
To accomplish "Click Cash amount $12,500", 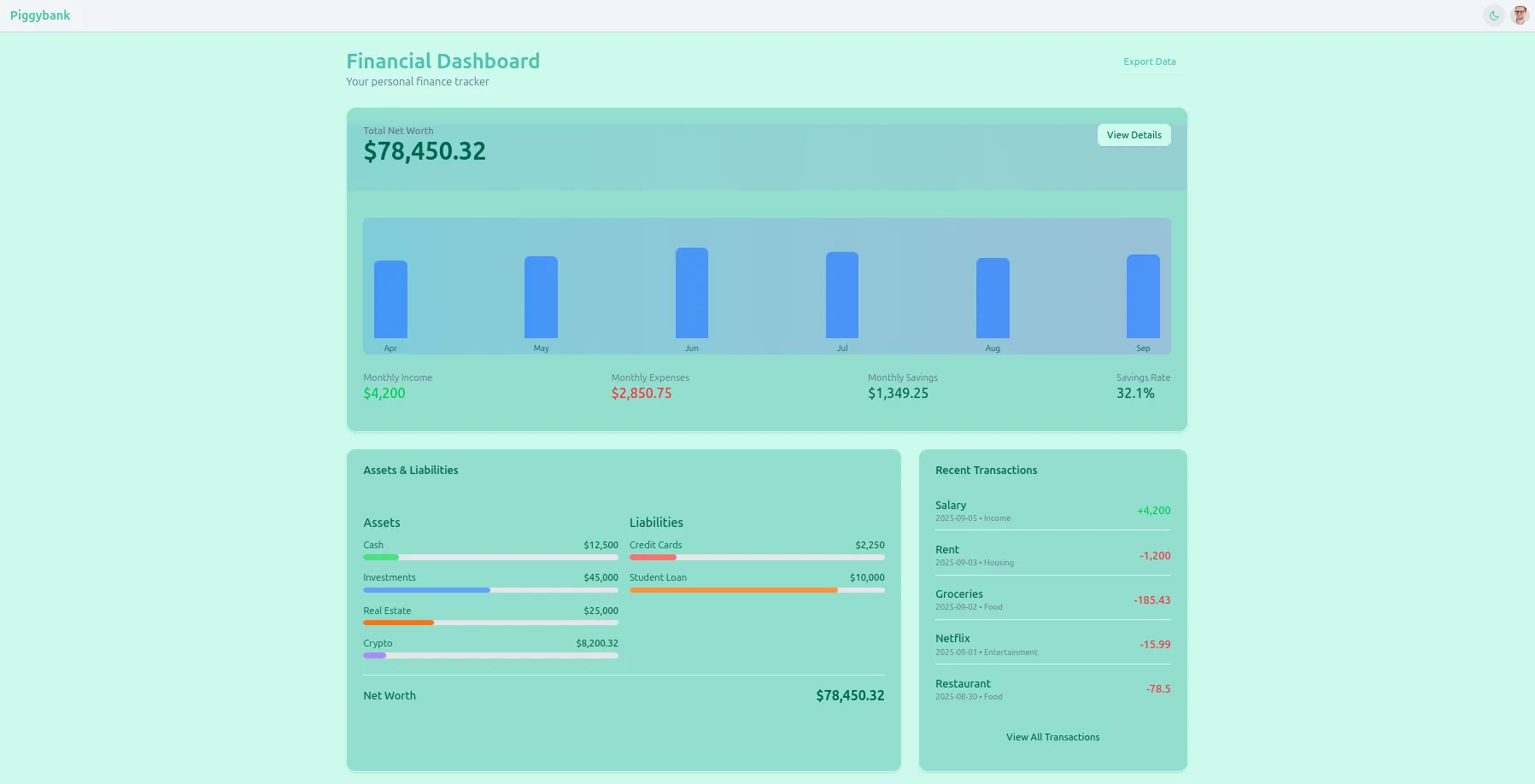I will coord(601,545).
